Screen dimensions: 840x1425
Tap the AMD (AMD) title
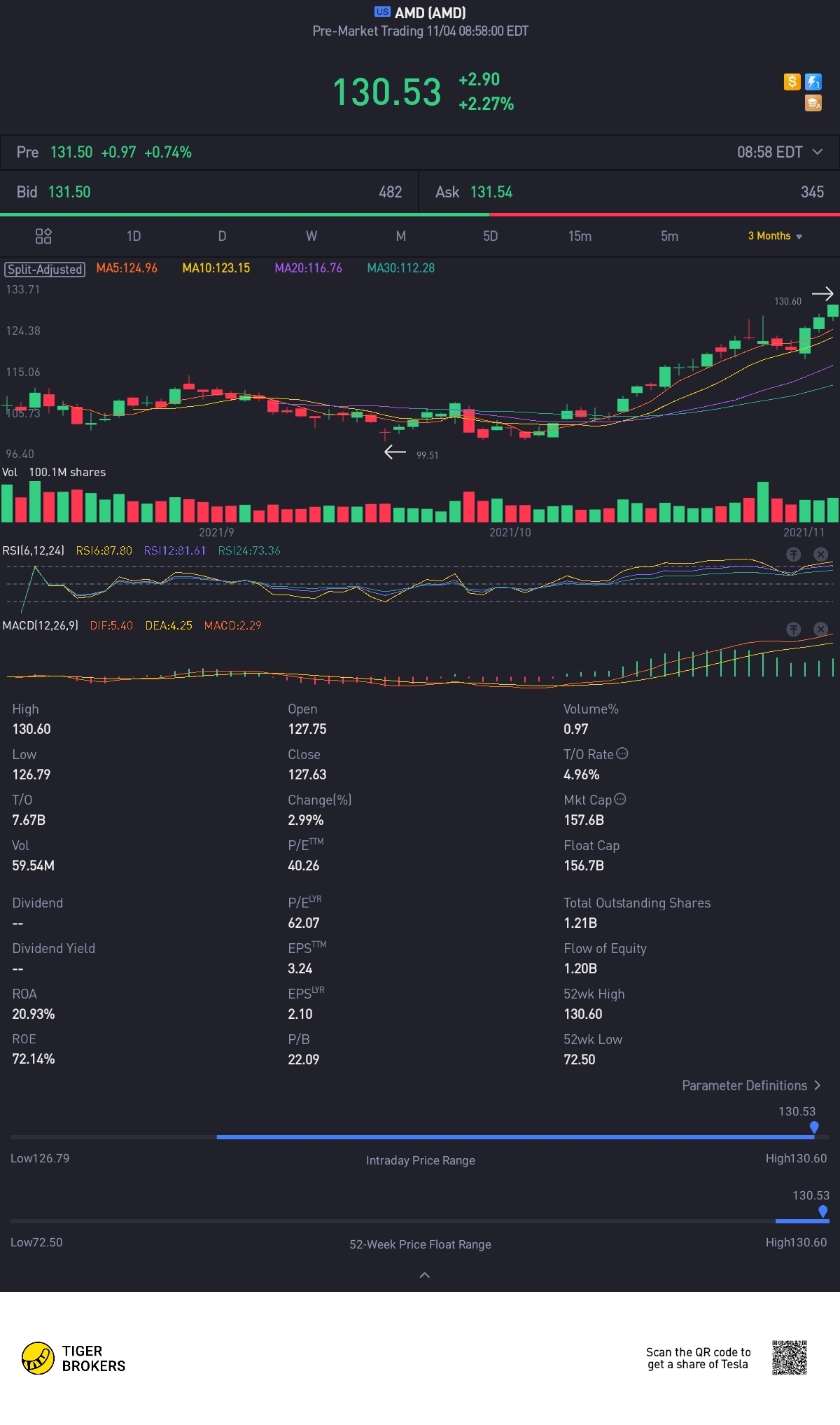[430, 13]
